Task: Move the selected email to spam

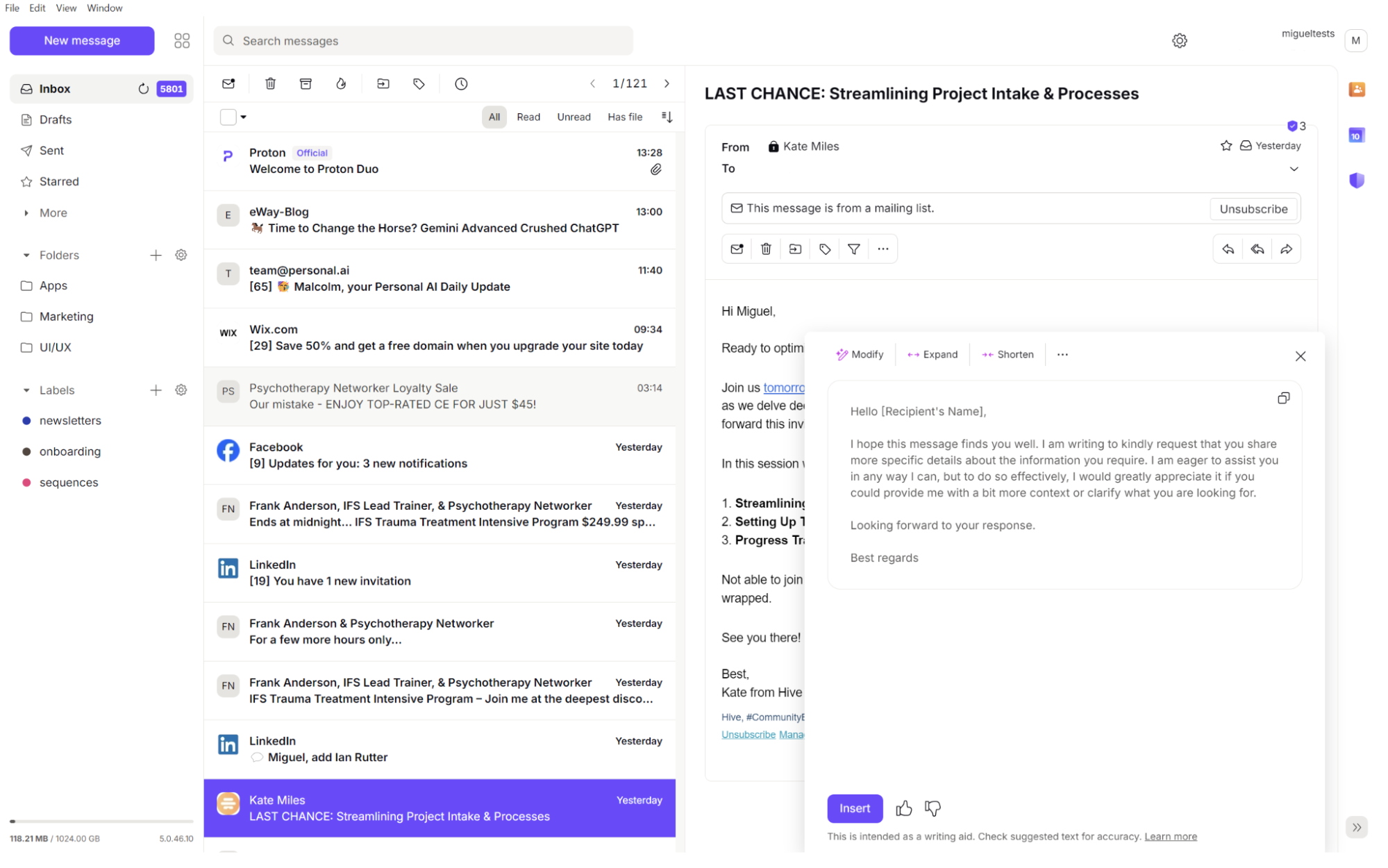Action: point(341,83)
